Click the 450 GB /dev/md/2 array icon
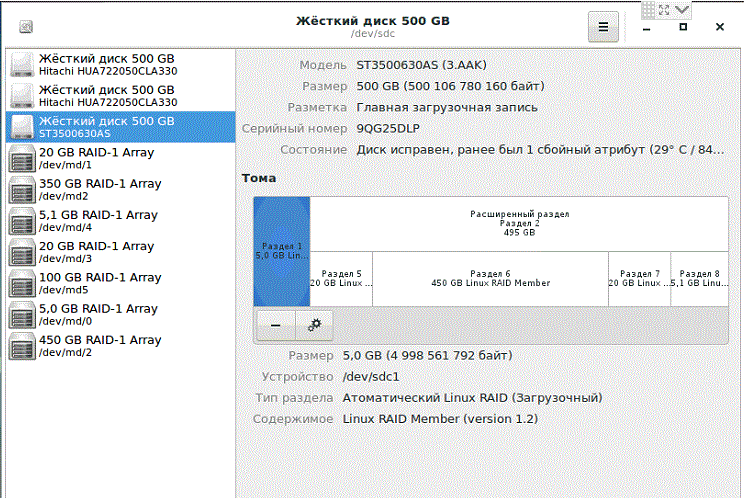The image size is (744, 498). pos(22,346)
